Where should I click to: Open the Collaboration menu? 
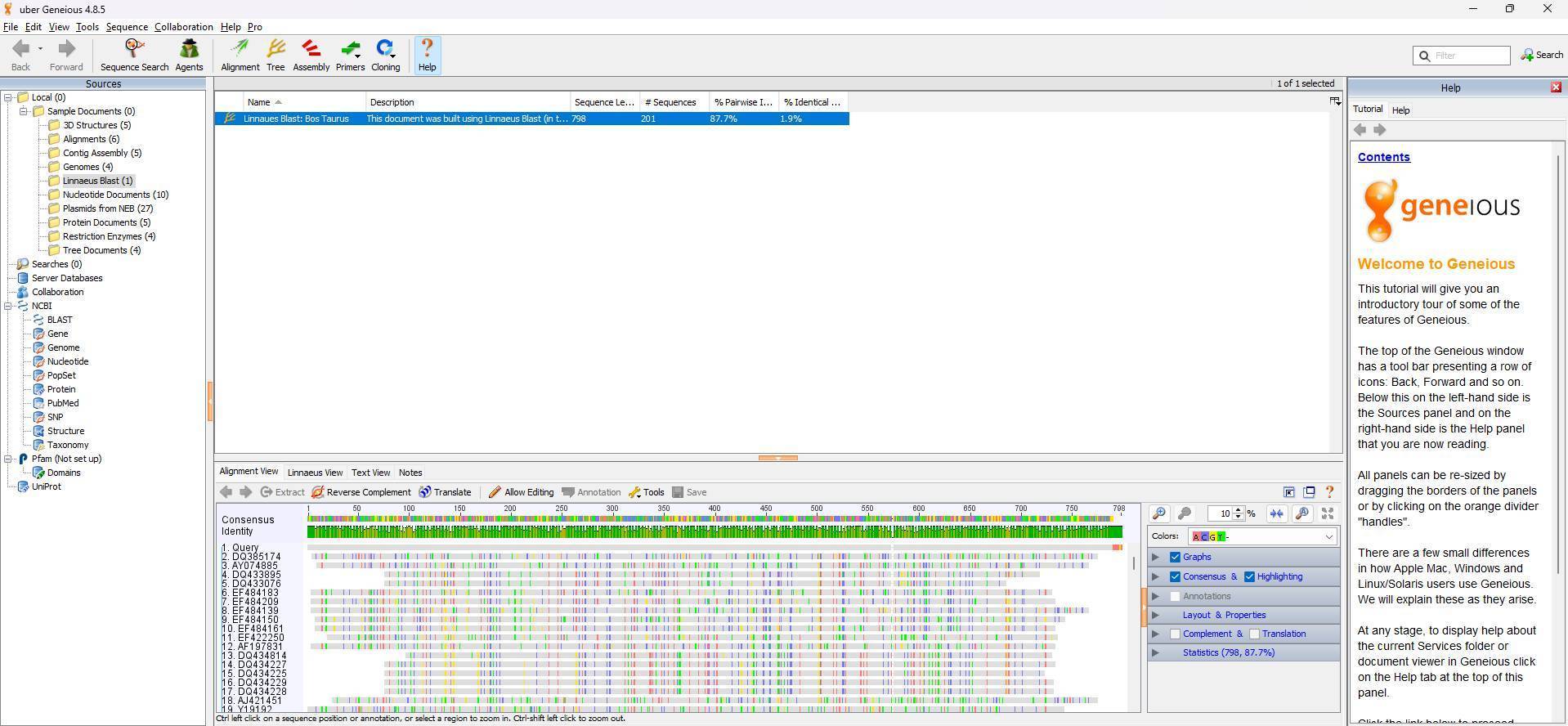tap(184, 27)
